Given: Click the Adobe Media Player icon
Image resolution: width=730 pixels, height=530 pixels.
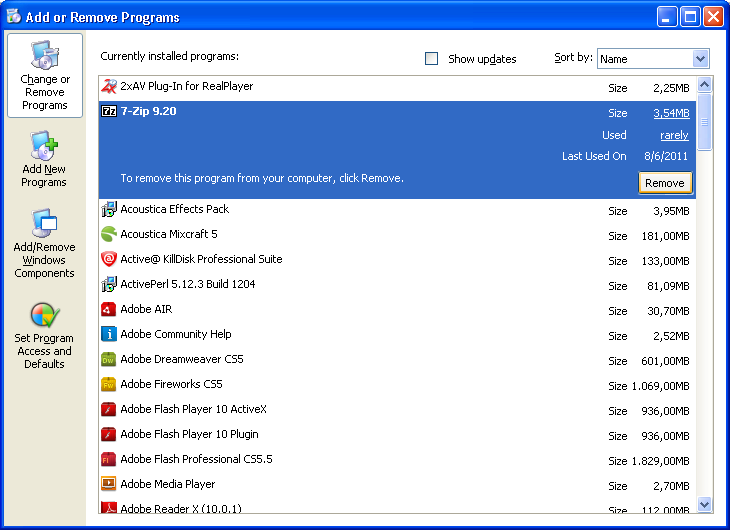Looking at the screenshot, I should pyautogui.click(x=109, y=484).
